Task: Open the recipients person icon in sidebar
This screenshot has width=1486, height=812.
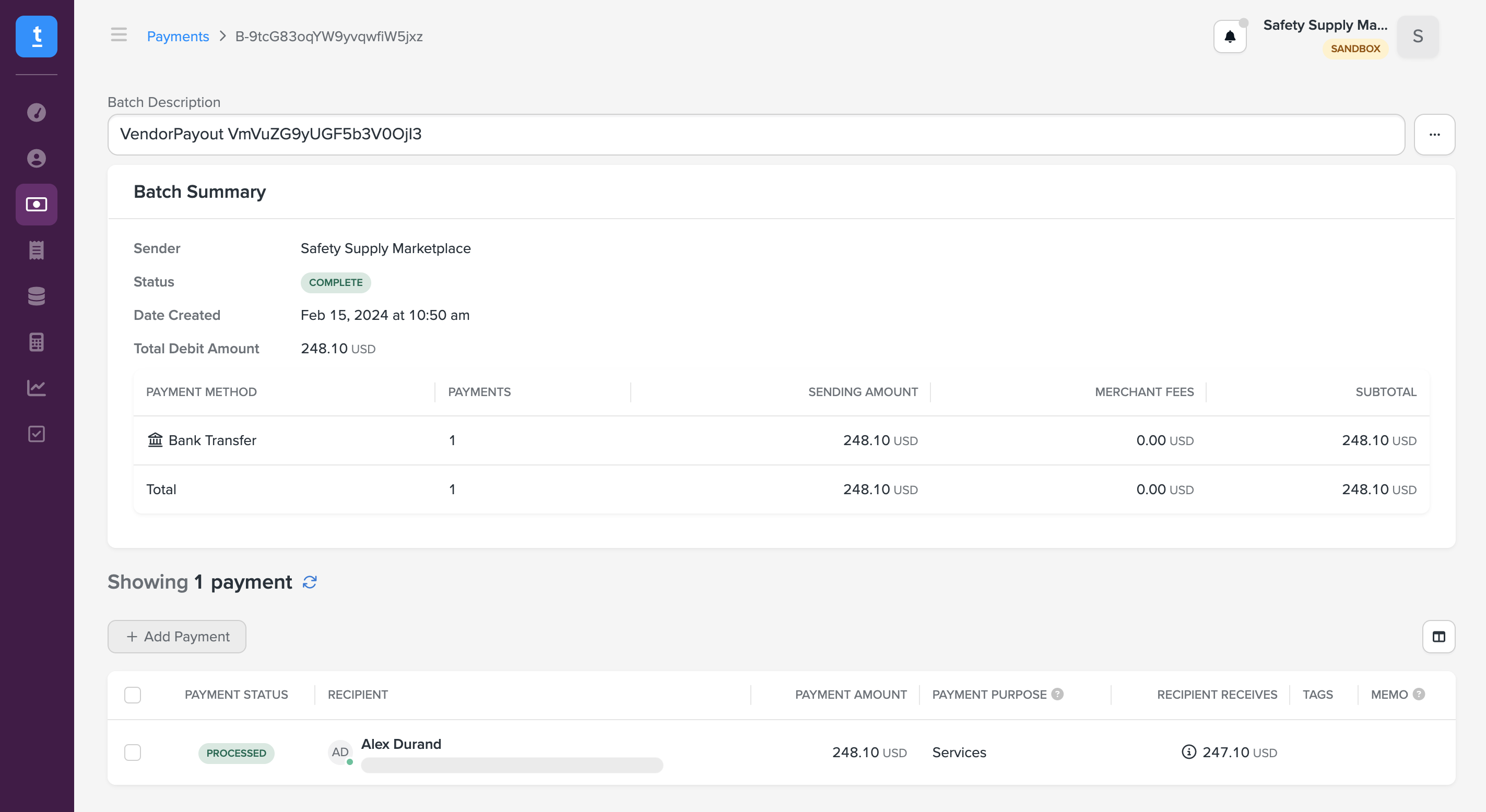Action: pyautogui.click(x=37, y=159)
